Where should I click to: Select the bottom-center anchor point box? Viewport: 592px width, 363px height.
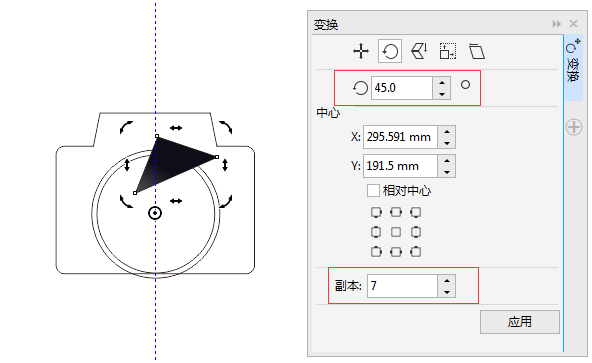click(396, 252)
